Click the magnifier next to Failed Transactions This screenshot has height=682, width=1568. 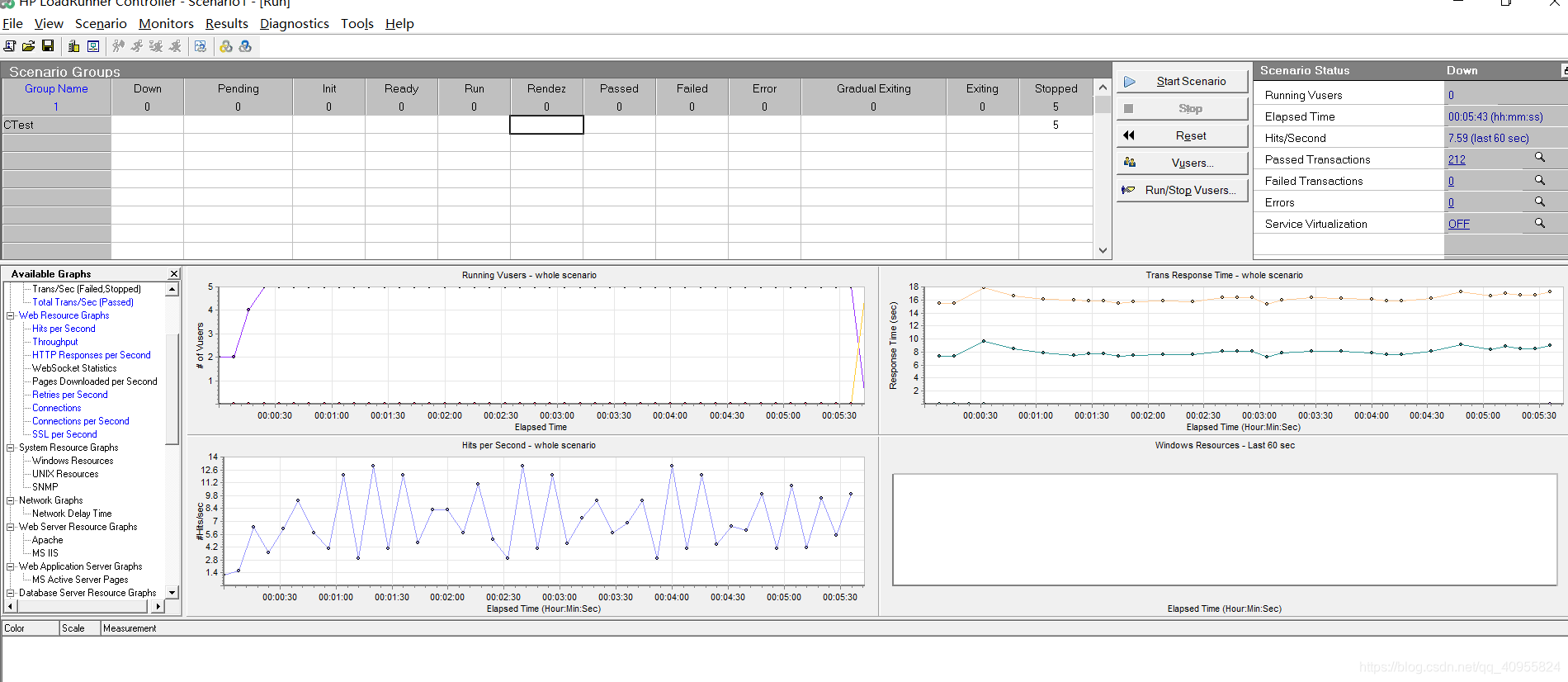[1539, 180]
